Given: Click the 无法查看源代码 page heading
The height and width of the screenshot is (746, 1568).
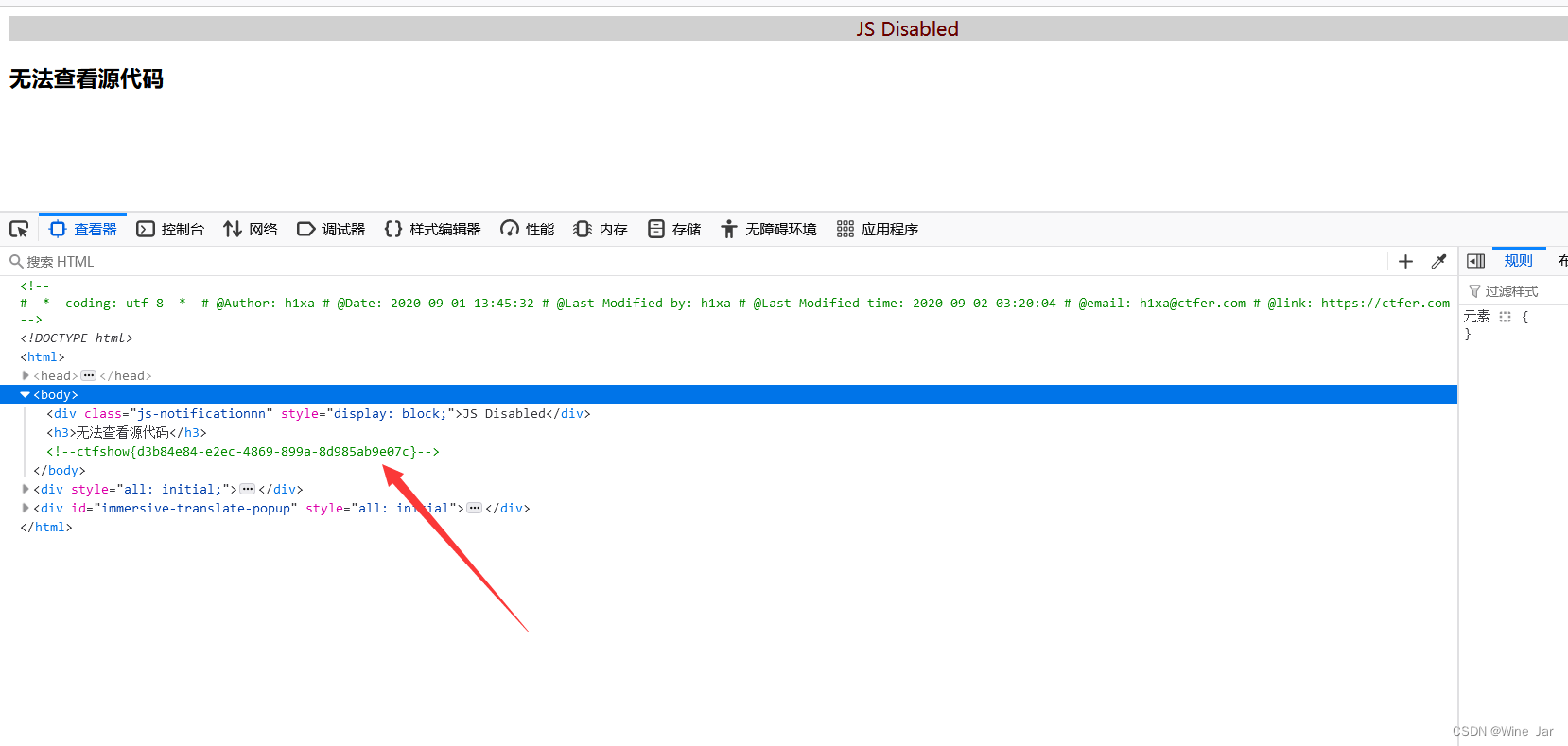Looking at the screenshot, I should click(x=86, y=78).
